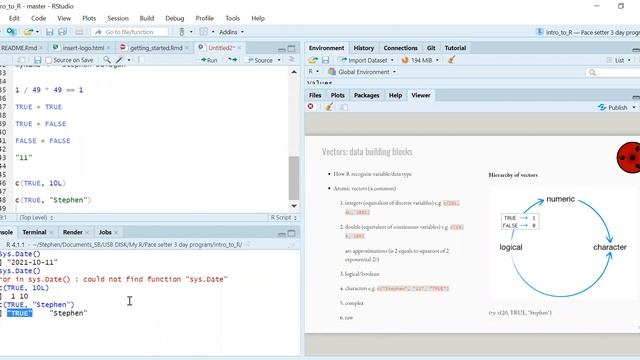
Task: Click the Import Dataset button
Action: pyautogui.click(x=364, y=60)
